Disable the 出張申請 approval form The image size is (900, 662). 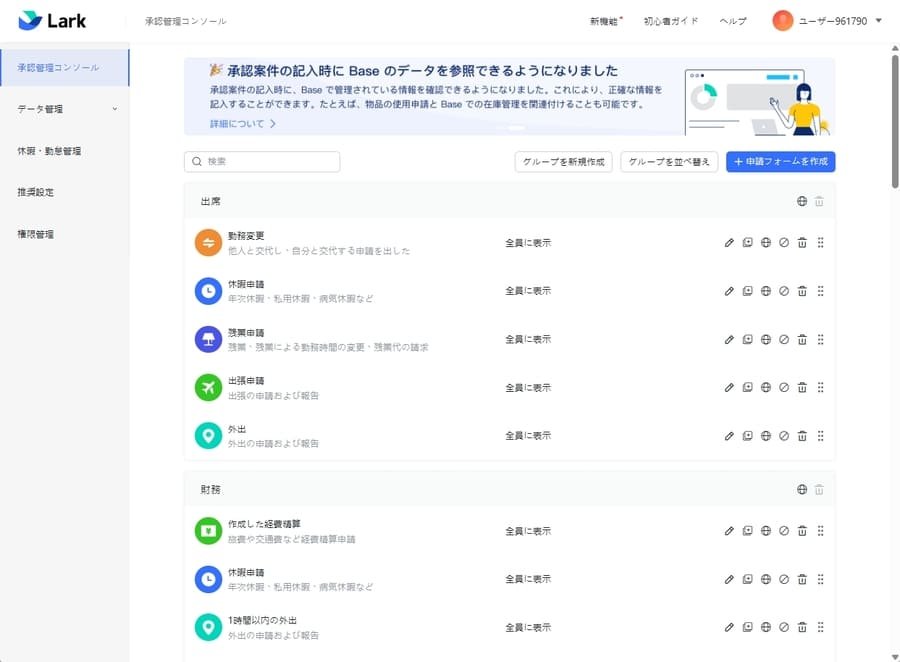(784, 387)
